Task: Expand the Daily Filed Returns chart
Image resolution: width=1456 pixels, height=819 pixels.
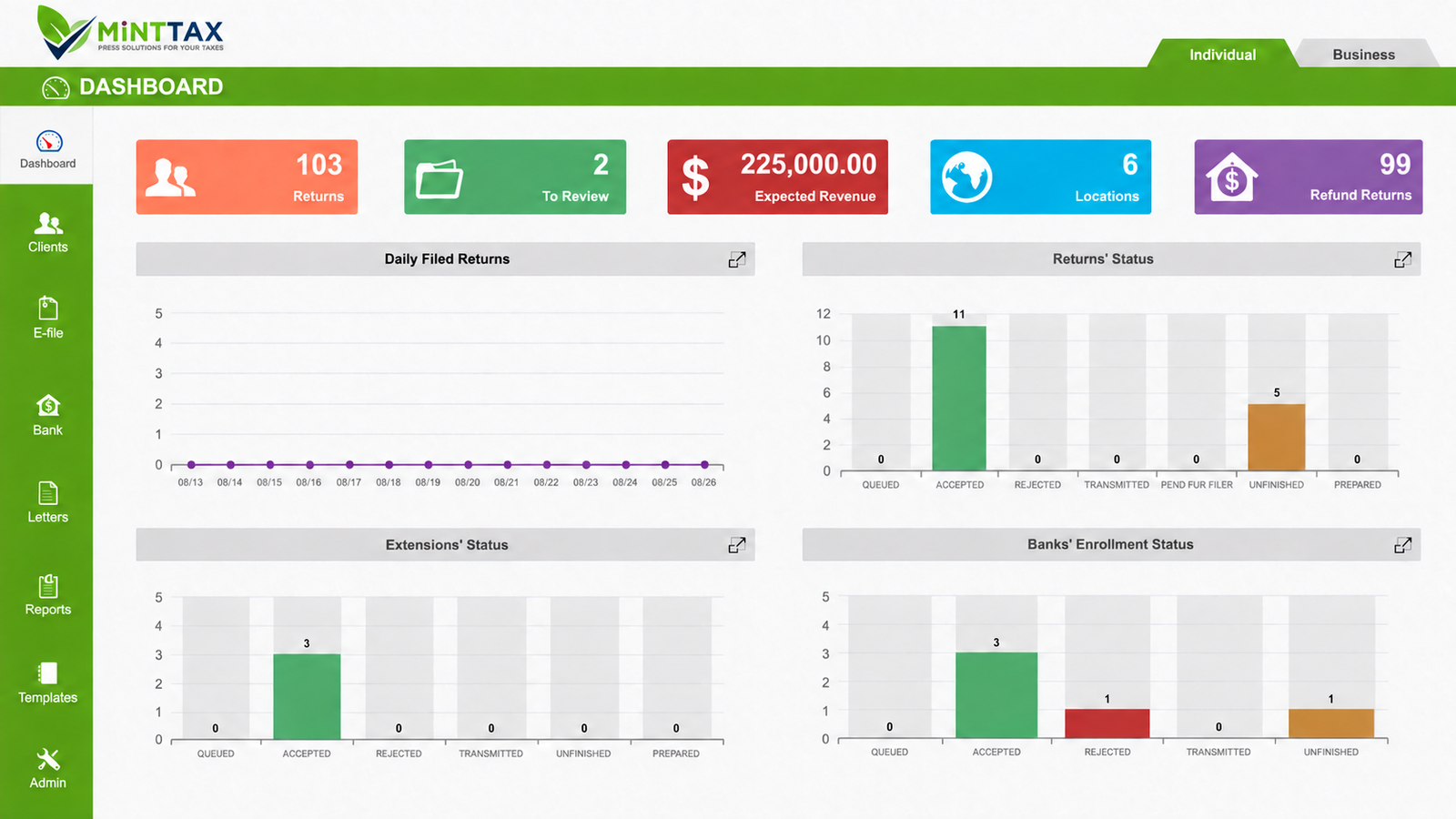Action: pos(737,259)
